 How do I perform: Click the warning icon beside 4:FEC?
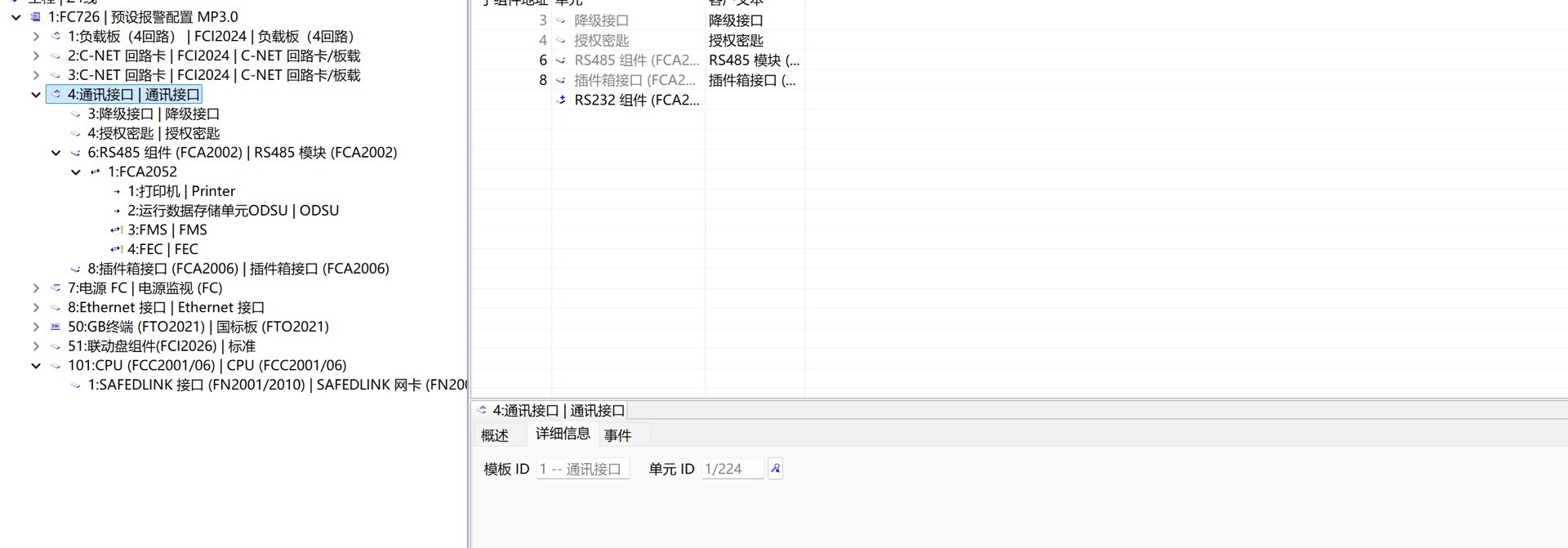click(x=117, y=249)
